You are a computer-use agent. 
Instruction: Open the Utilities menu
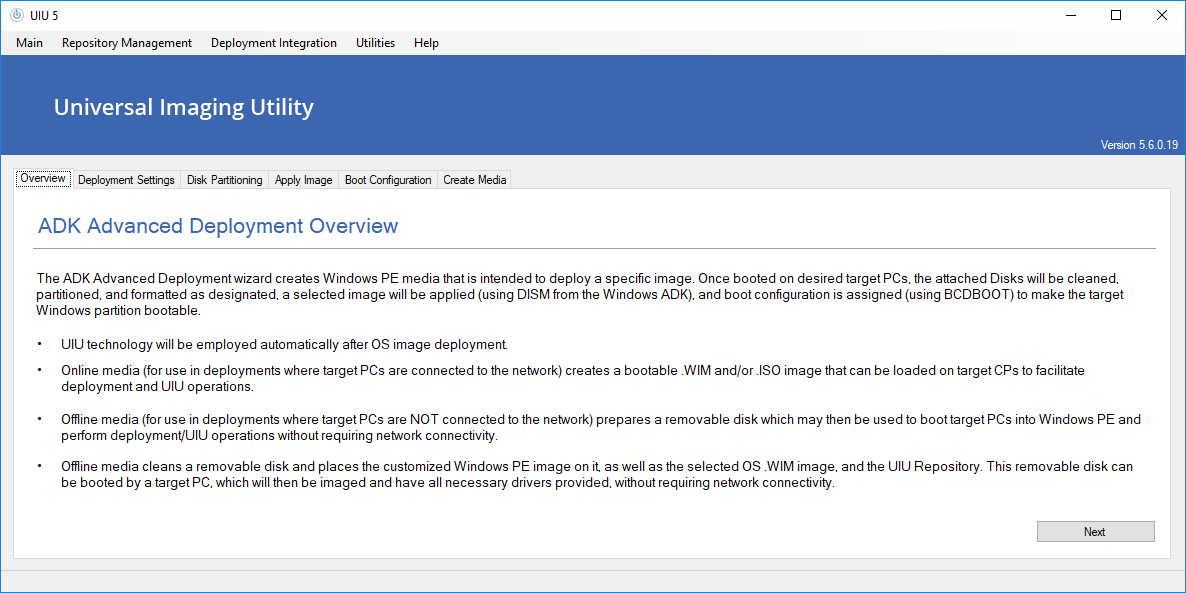(375, 43)
